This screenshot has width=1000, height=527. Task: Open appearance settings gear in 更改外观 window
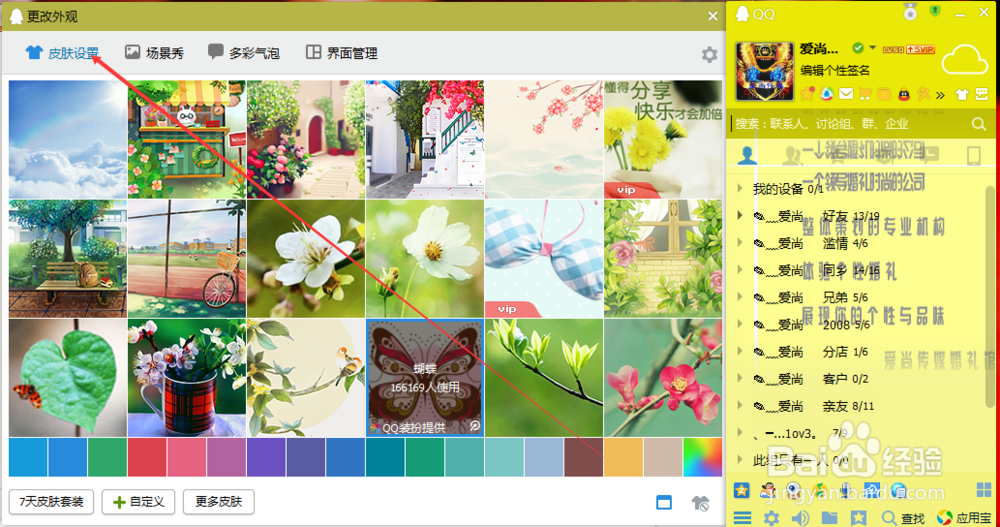pos(709,55)
